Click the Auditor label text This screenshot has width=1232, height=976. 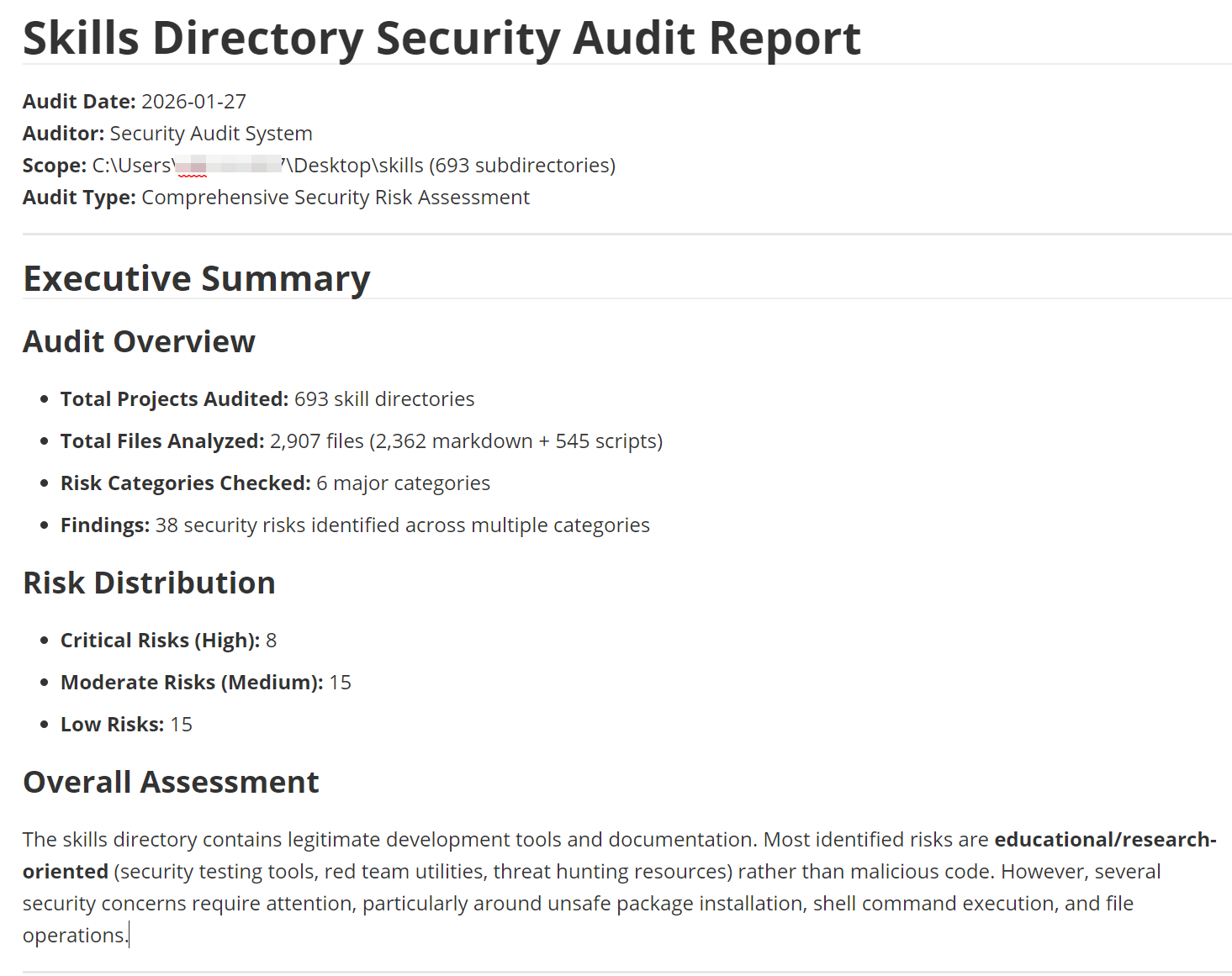(63, 134)
